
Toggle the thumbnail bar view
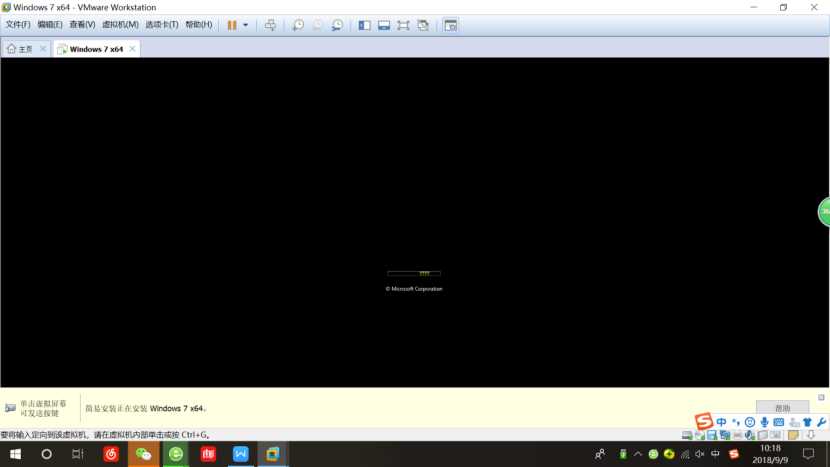[x=384, y=25]
